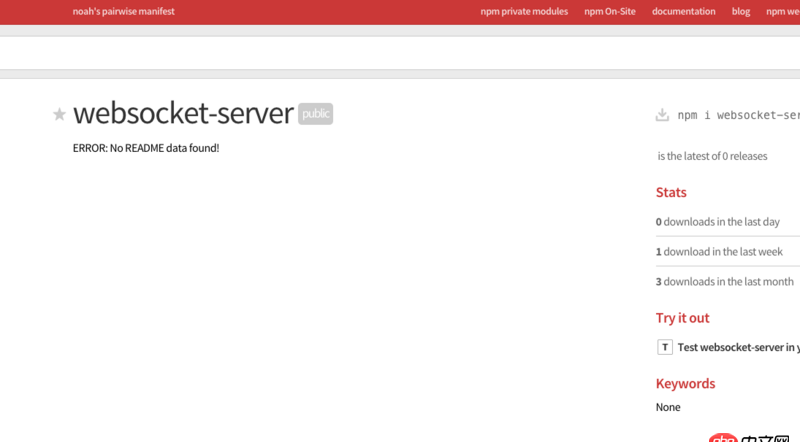Click the public badge next to package name
The image size is (800, 442).
(315, 114)
